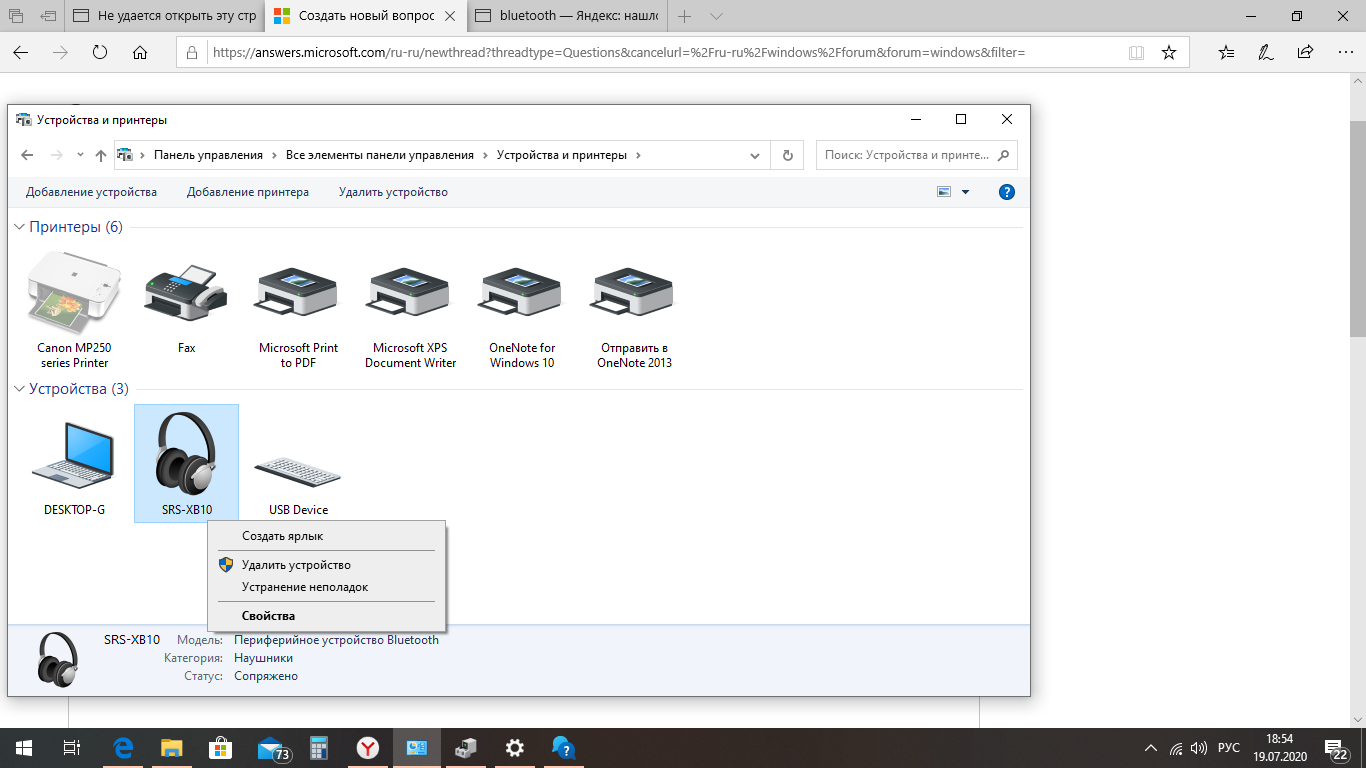Expand chevron after Панель управления breadcrumb
The width and height of the screenshot is (1366, 768).
[x=275, y=155]
